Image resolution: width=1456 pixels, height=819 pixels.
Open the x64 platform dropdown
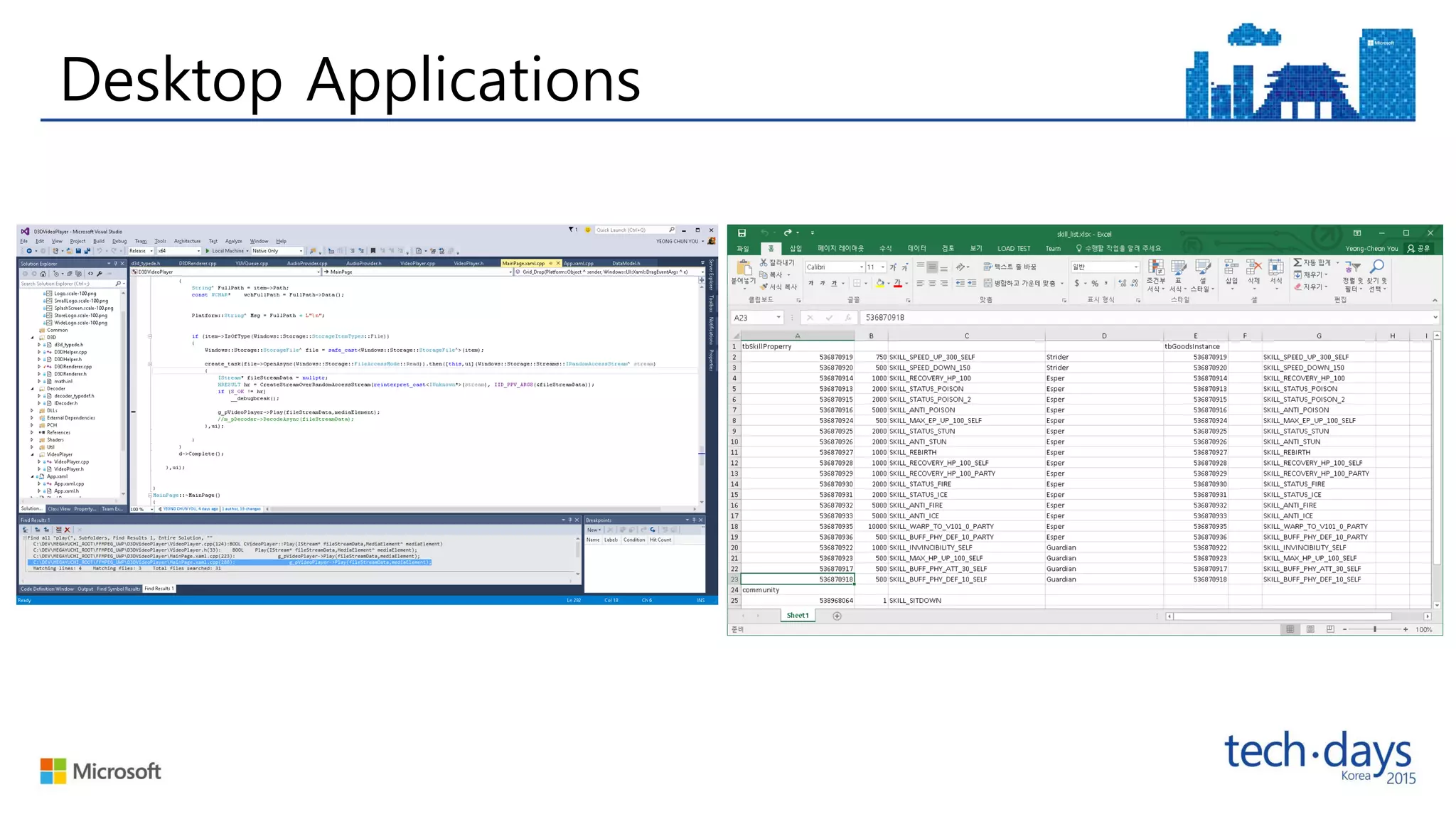(x=198, y=251)
